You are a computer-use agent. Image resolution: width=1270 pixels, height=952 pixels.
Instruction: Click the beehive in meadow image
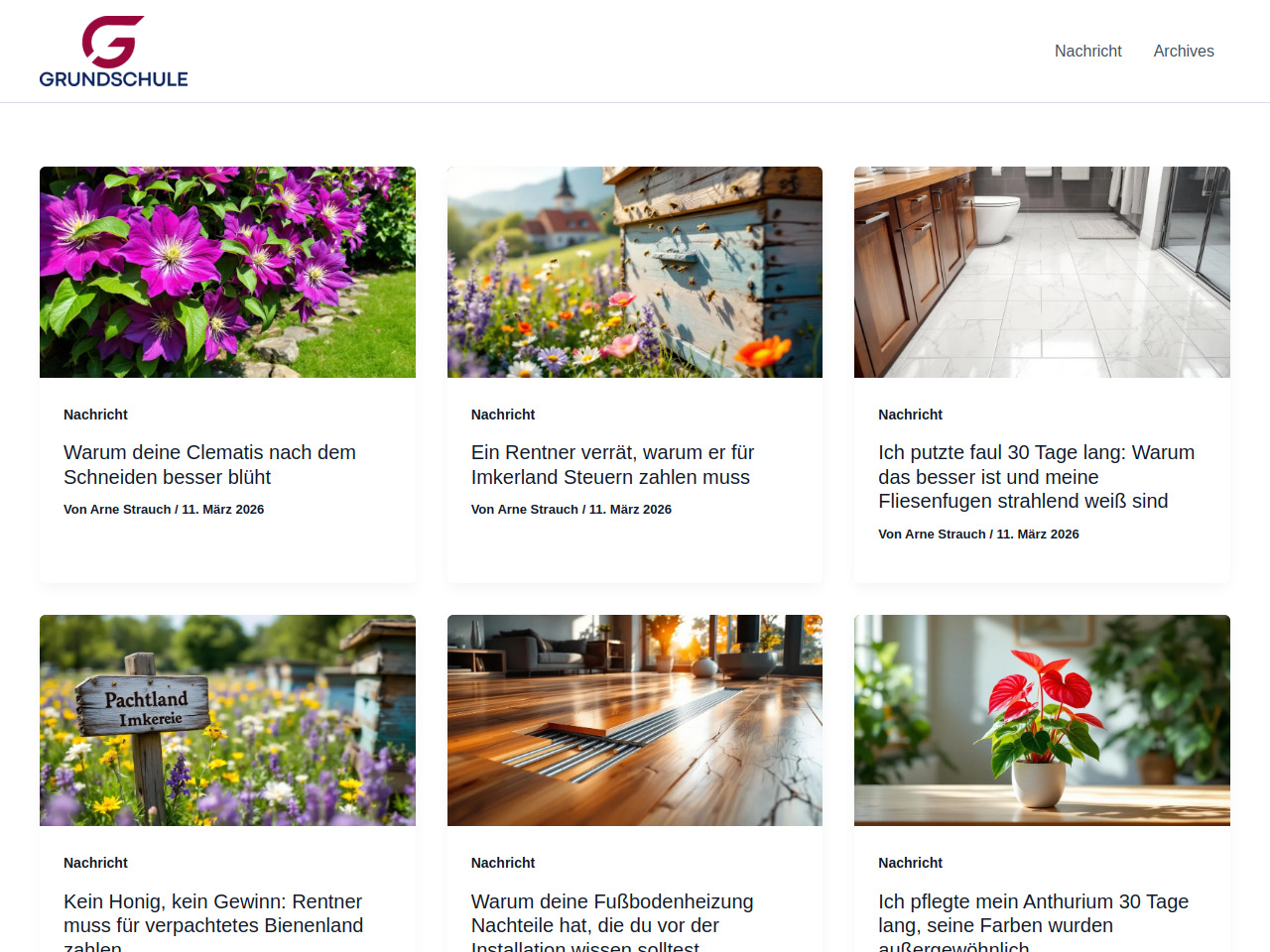635,272
